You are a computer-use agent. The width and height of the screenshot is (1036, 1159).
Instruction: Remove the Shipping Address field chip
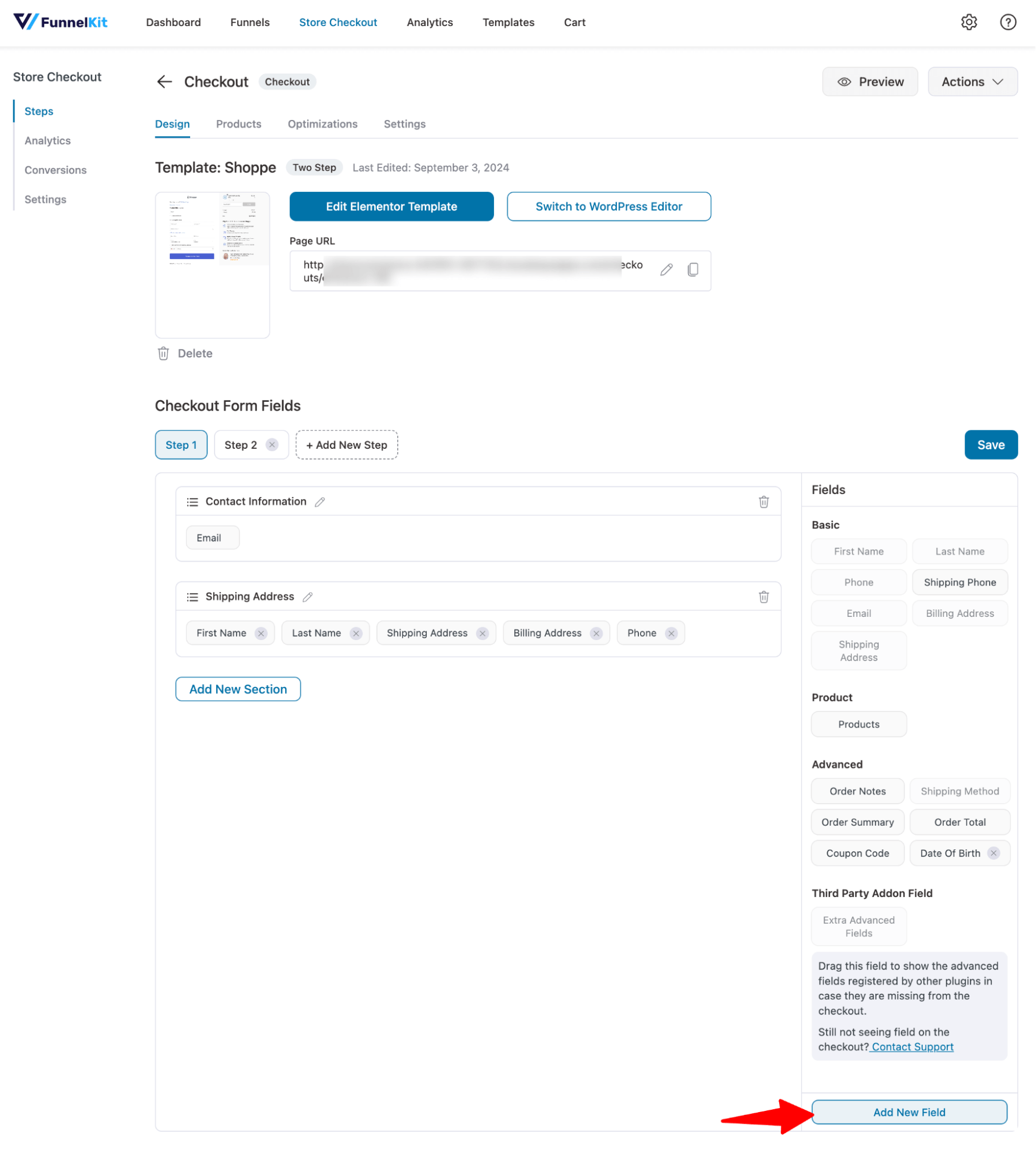click(482, 633)
